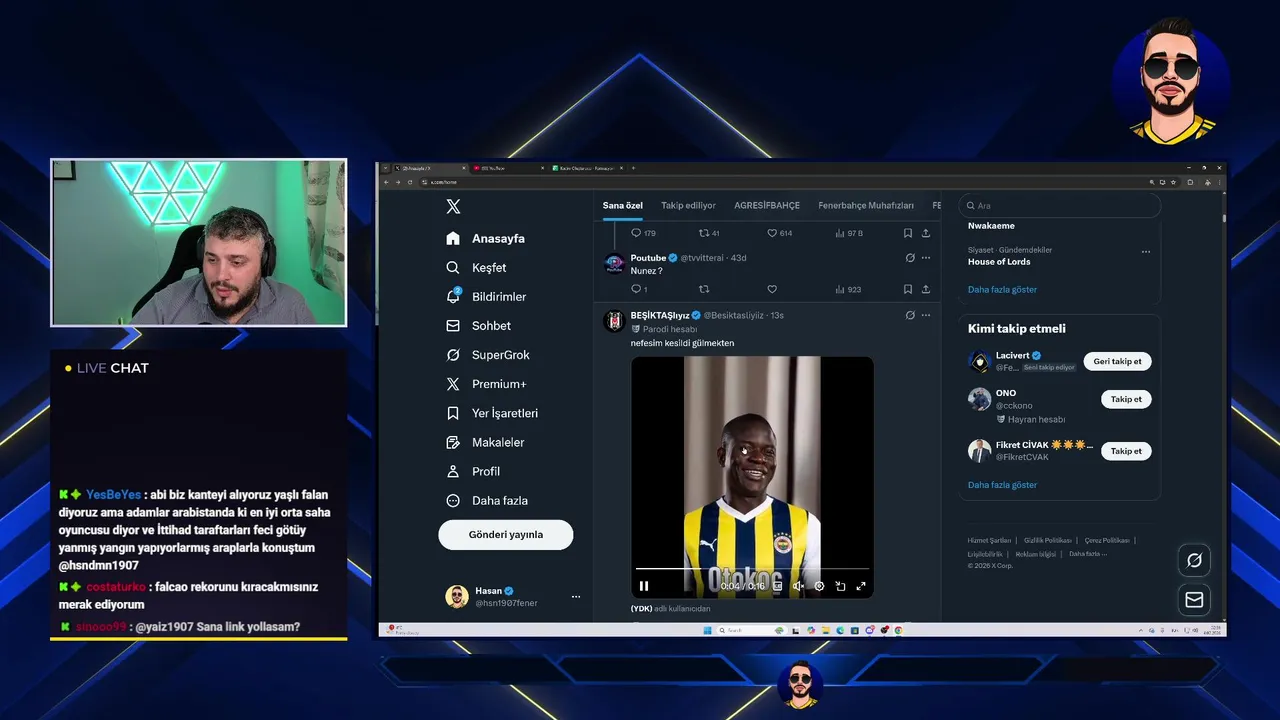This screenshot has width=1280, height=720.
Task: Open Windows Start button
Action: (x=705, y=630)
